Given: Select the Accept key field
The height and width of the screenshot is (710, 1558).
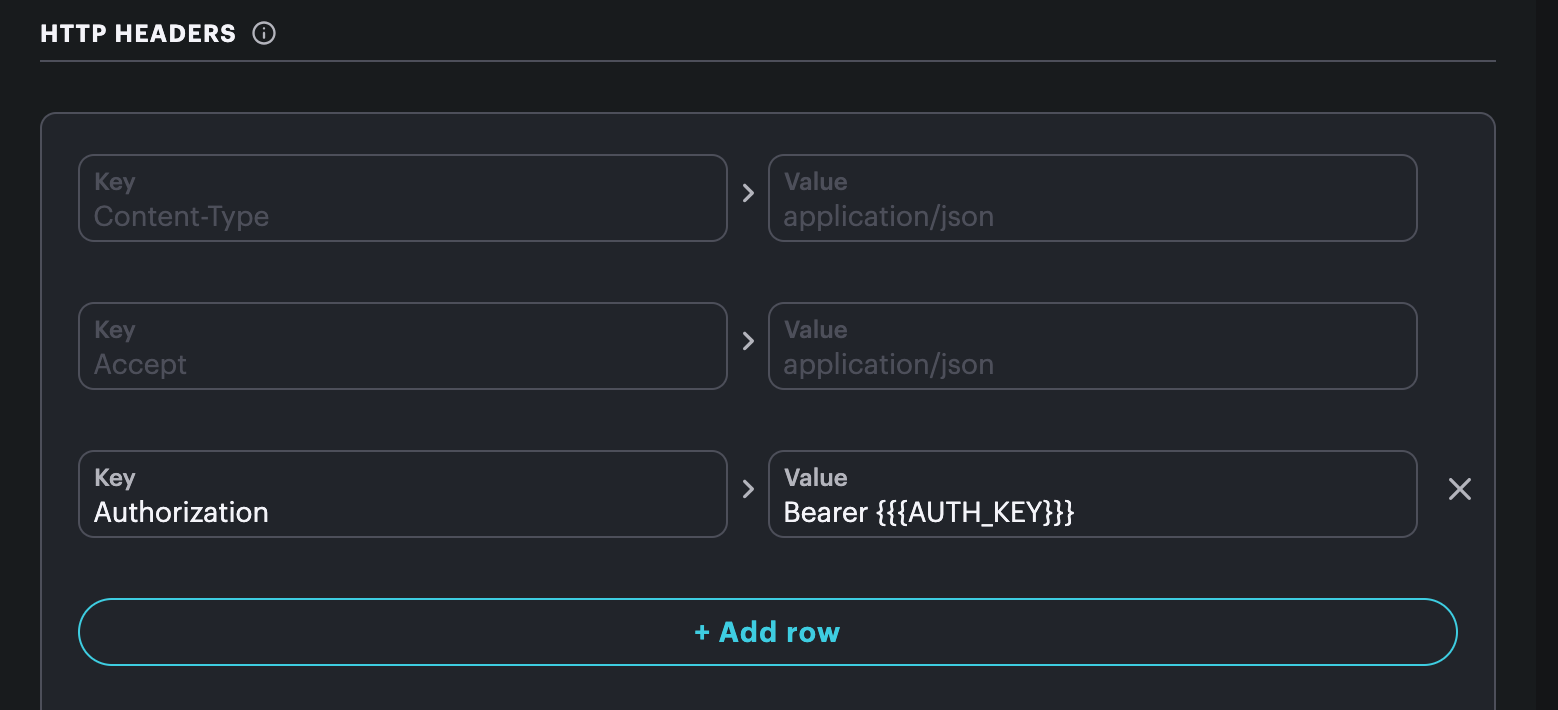Looking at the screenshot, I should (403, 346).
